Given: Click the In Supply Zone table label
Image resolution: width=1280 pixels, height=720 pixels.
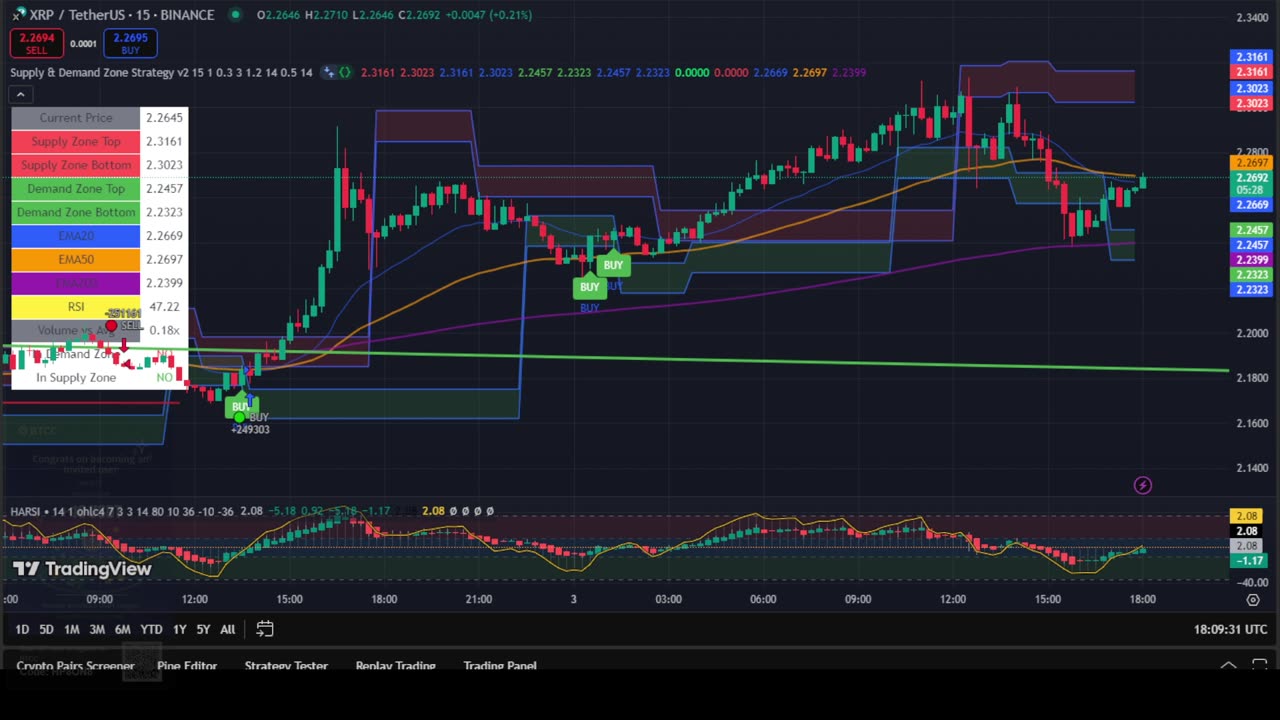Looking at the screenshot, I should point(76,377).
